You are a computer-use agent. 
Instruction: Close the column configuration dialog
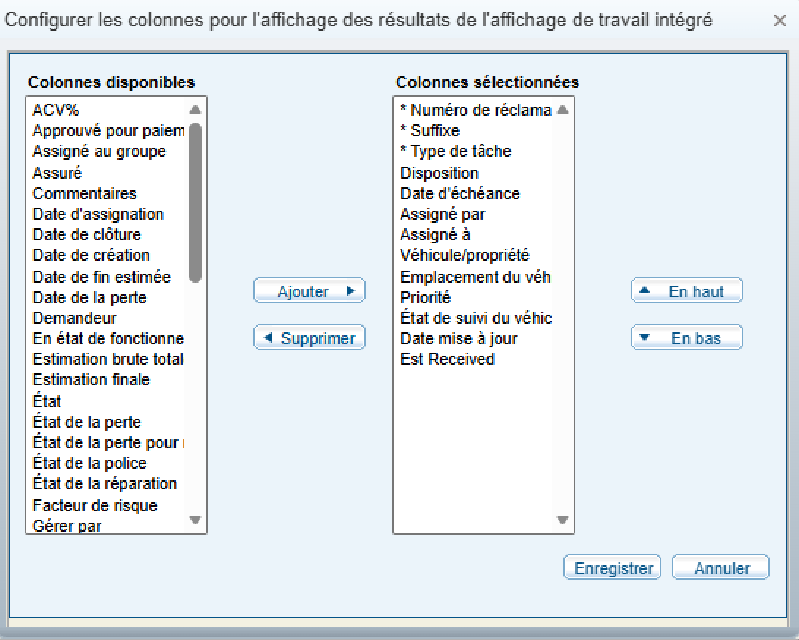click(779, 20)
